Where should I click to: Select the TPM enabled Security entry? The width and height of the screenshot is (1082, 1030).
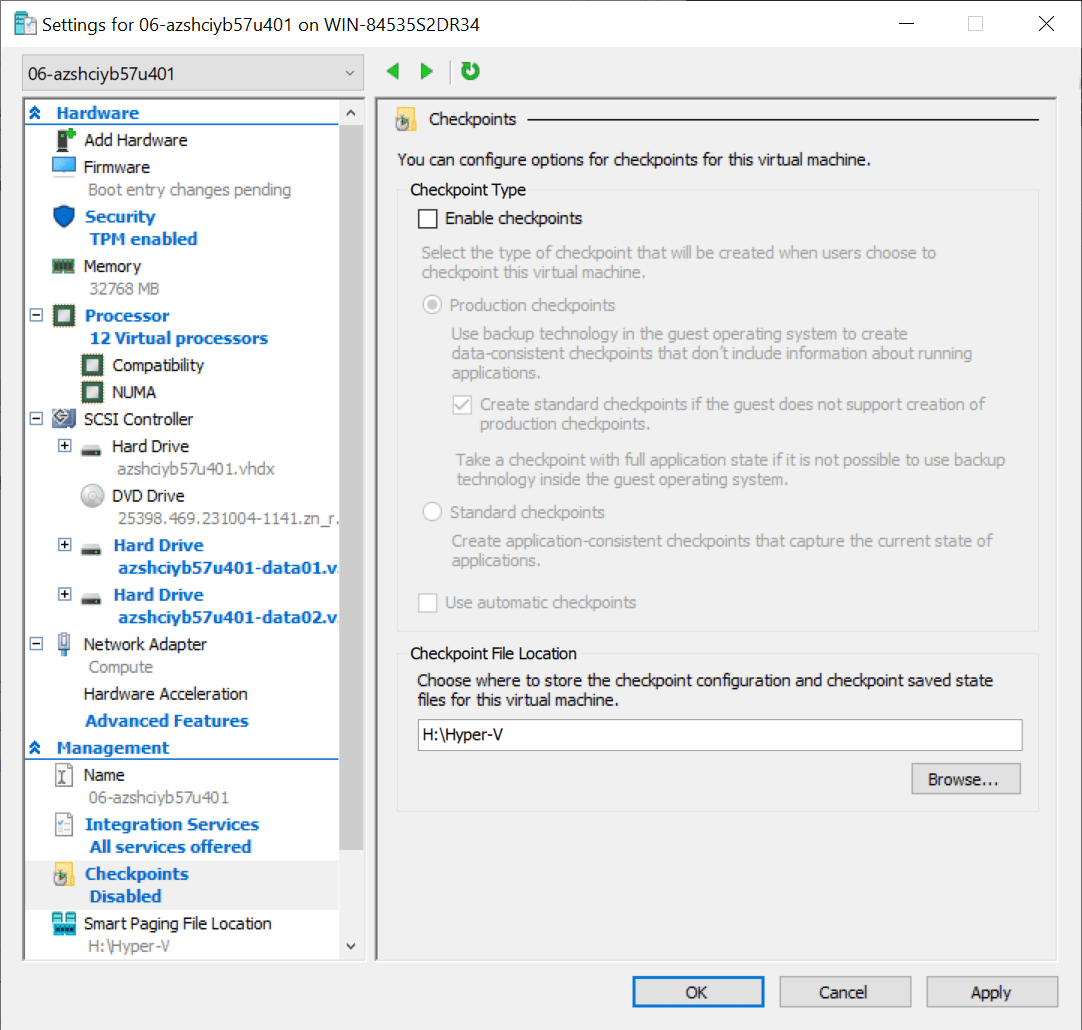[x=144, y=239]
